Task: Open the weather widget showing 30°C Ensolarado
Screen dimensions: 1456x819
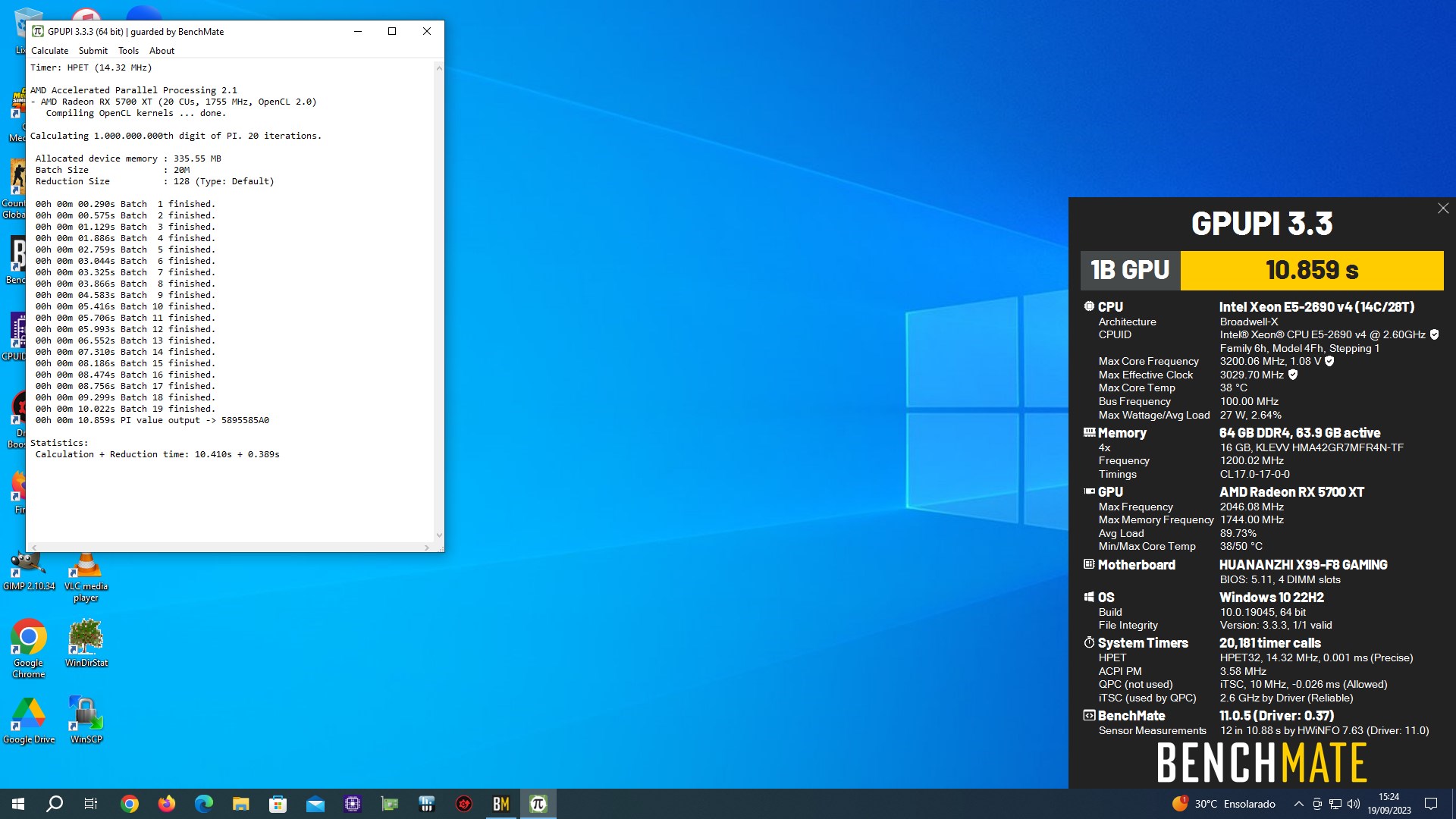Action: pos(1224,804)
